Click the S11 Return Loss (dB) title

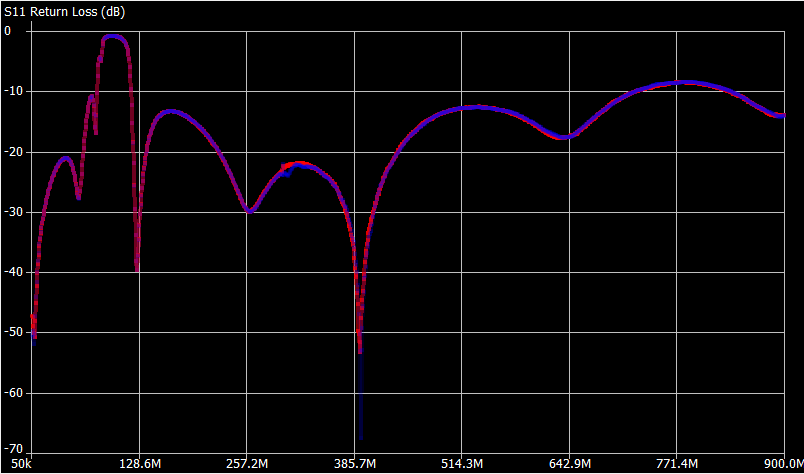57,11
